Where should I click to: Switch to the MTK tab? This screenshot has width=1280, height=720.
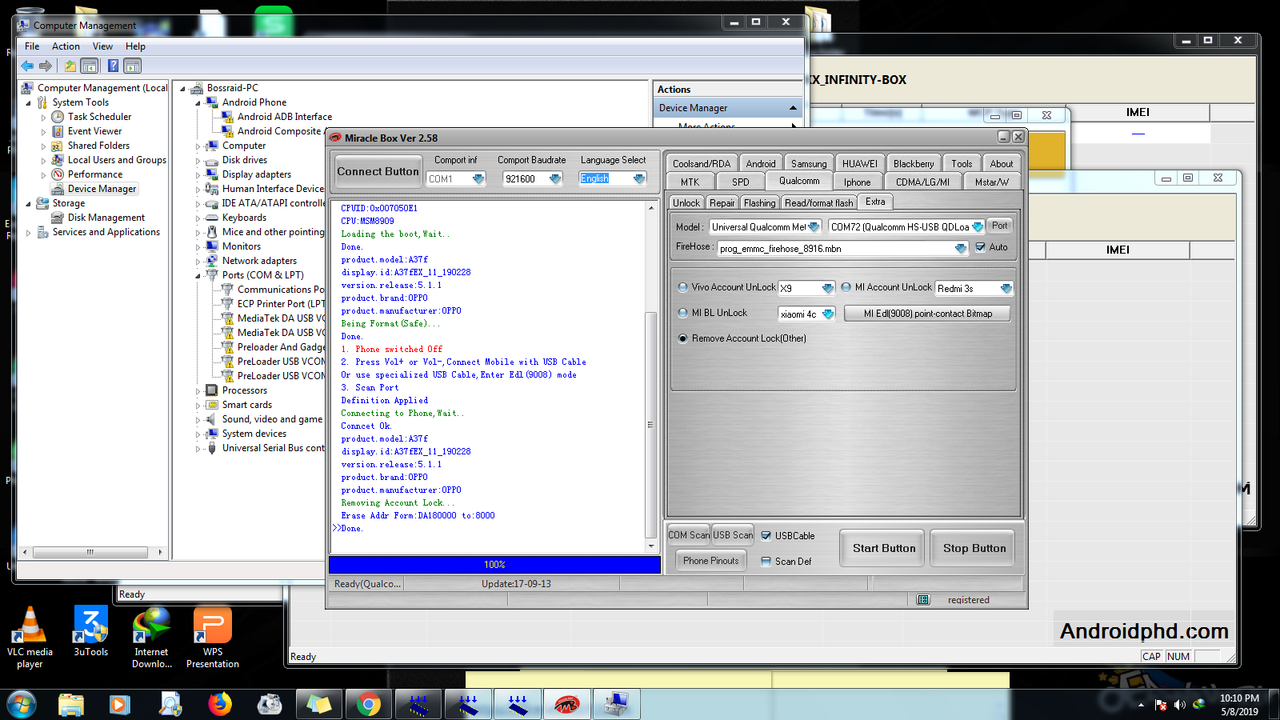690,182
